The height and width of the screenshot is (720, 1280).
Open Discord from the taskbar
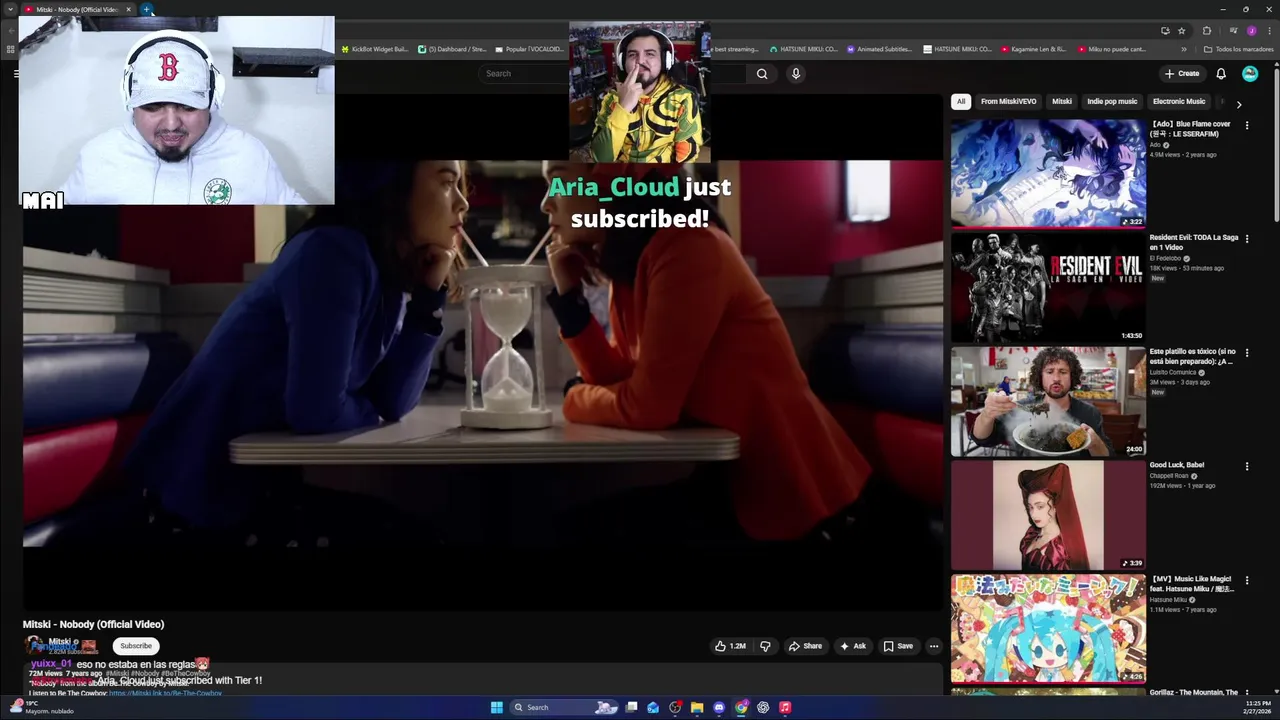pyautogui.click(x=719, y=707)
